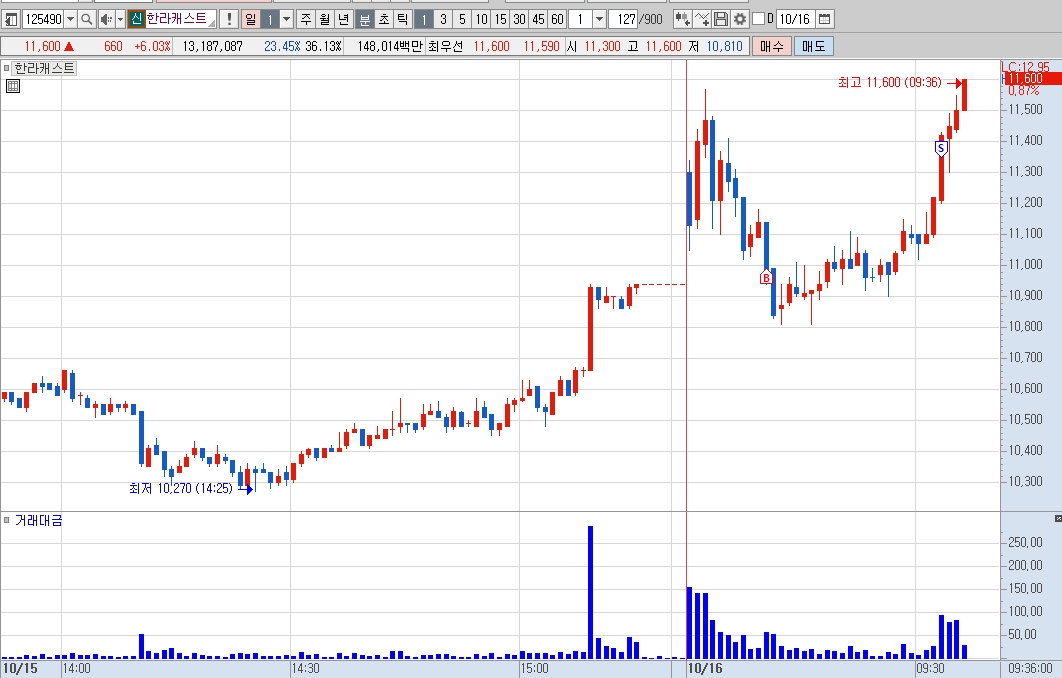The image size is (1062, 678).
Task: Click the 127 candle count input field
Action: 624,19
